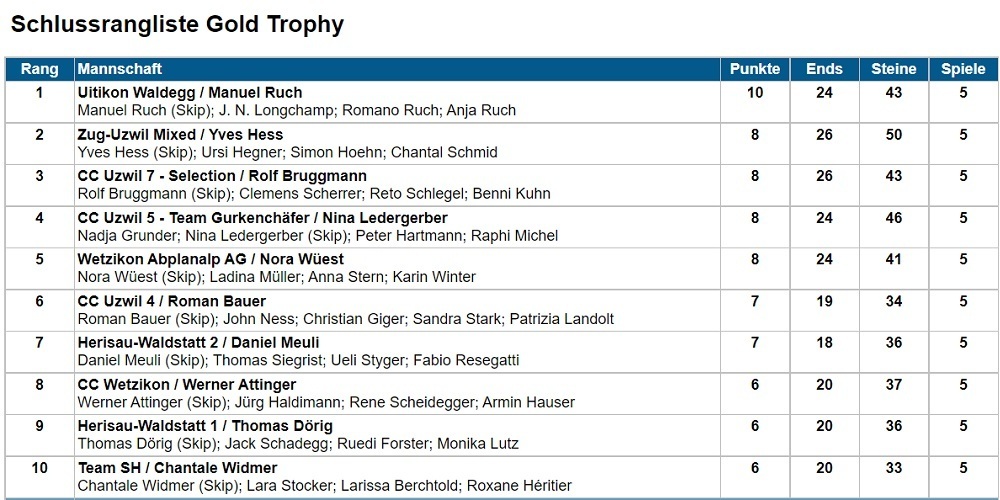Select team Zug-Uzwil Mixed / Yves Hess
1000x500 pixels.
point(180,135)
